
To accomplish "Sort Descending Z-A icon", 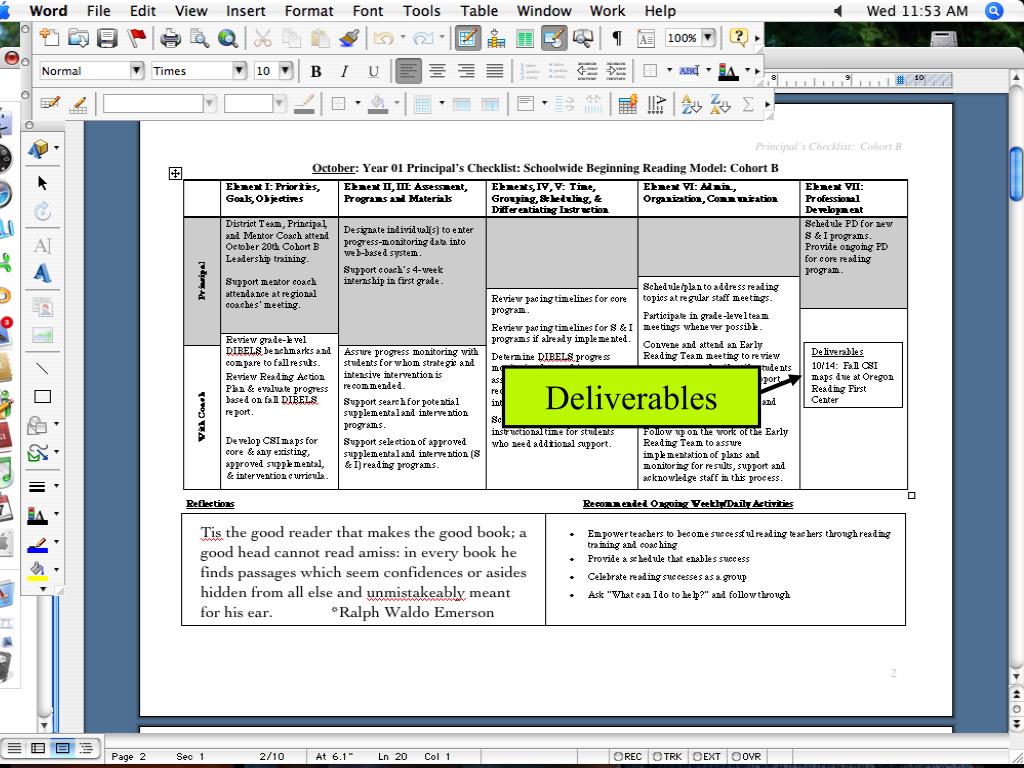I will [720, 104].
